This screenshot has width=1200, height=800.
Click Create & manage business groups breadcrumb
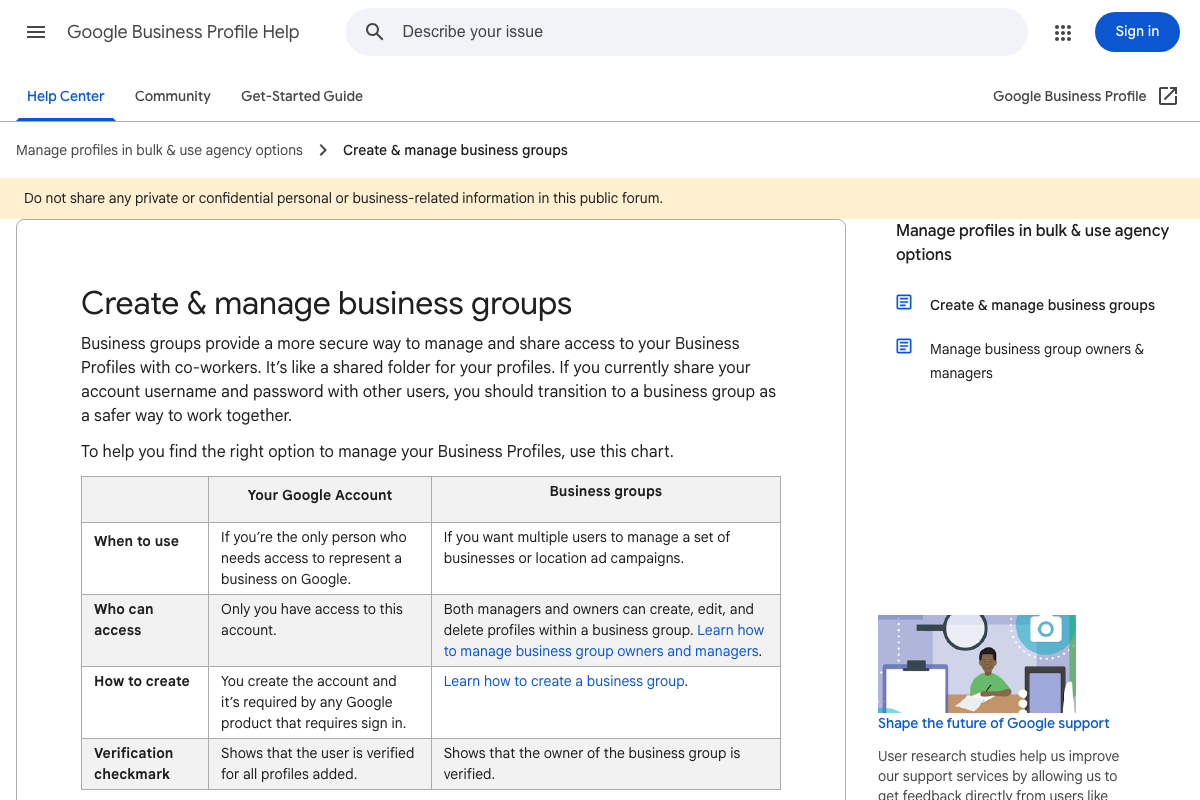455,150
